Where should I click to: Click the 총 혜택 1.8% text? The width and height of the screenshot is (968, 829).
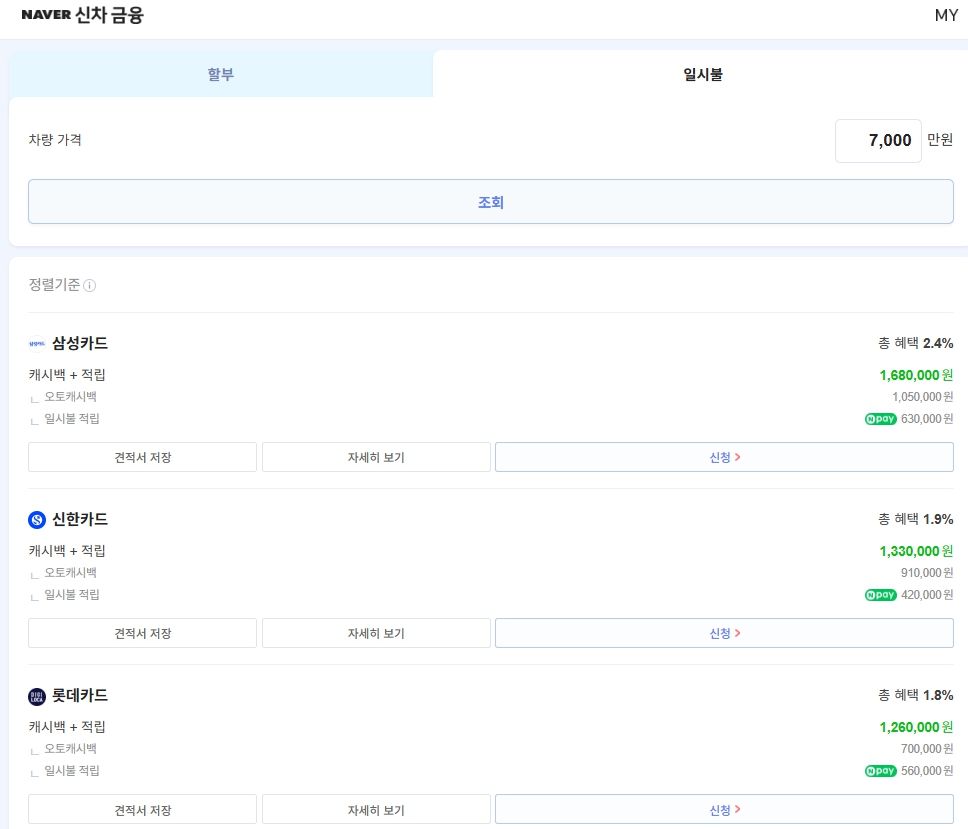(916, 695)
